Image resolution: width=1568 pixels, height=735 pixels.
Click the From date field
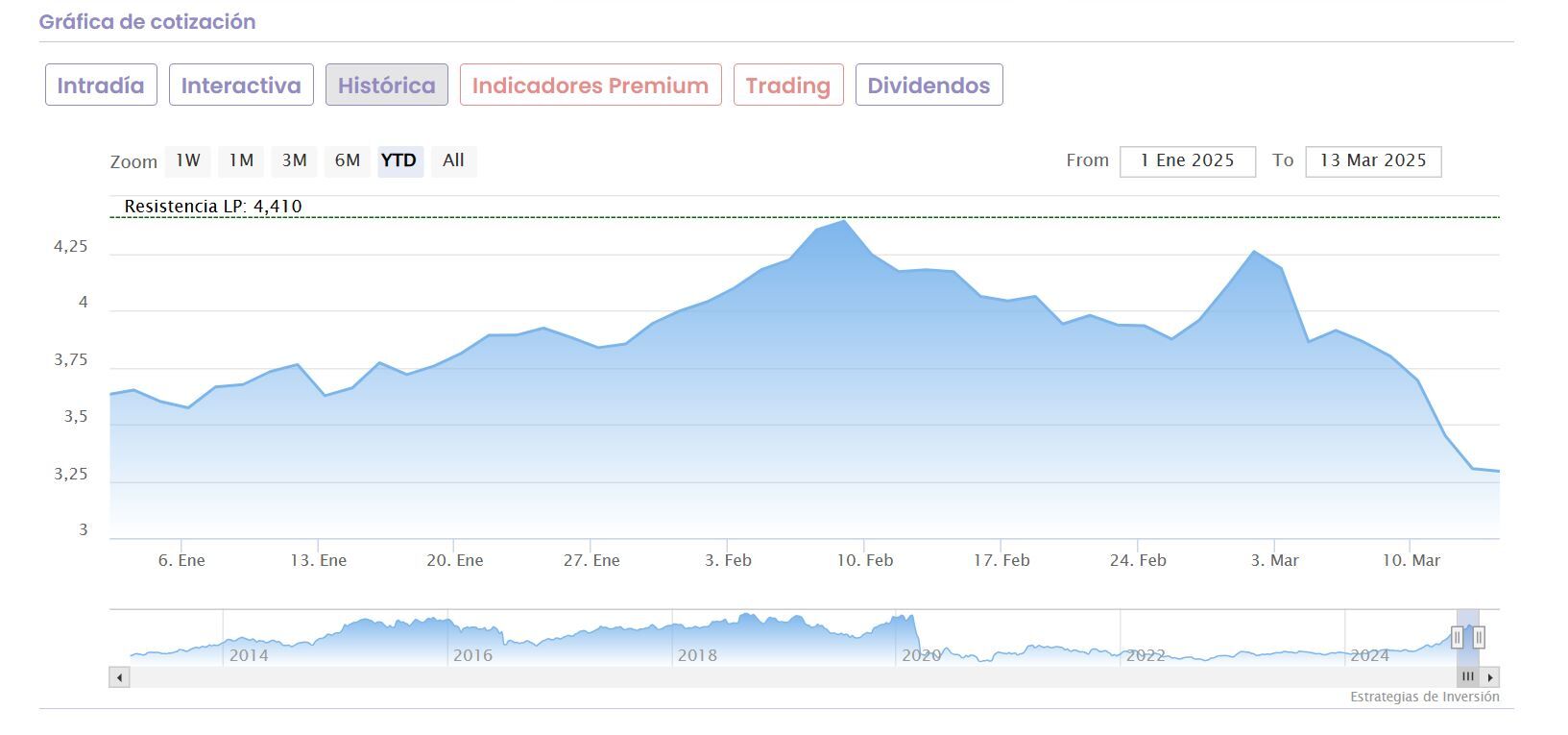pos(1188,161)
